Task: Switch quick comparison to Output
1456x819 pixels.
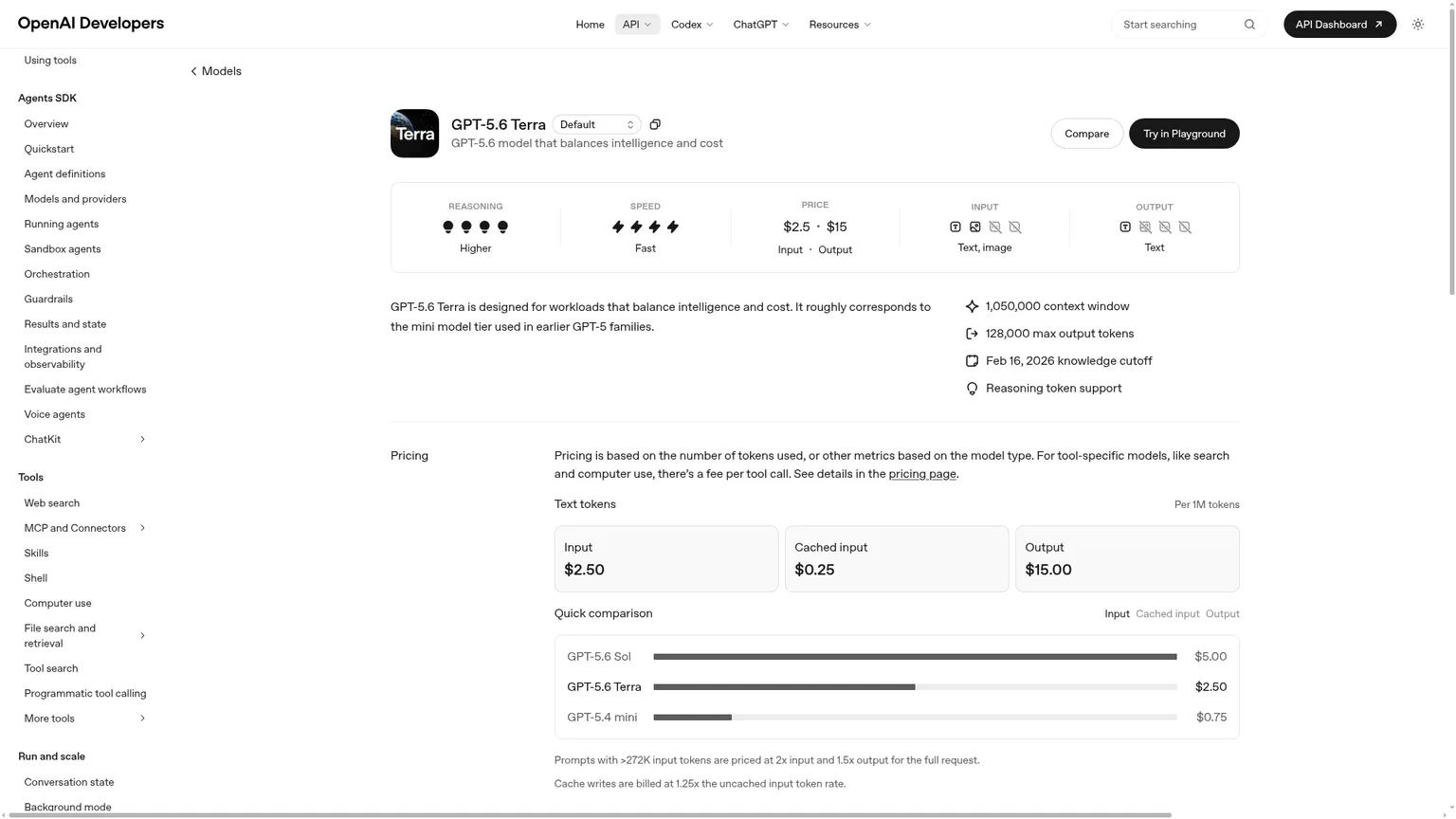Action: coord(1222,614)
